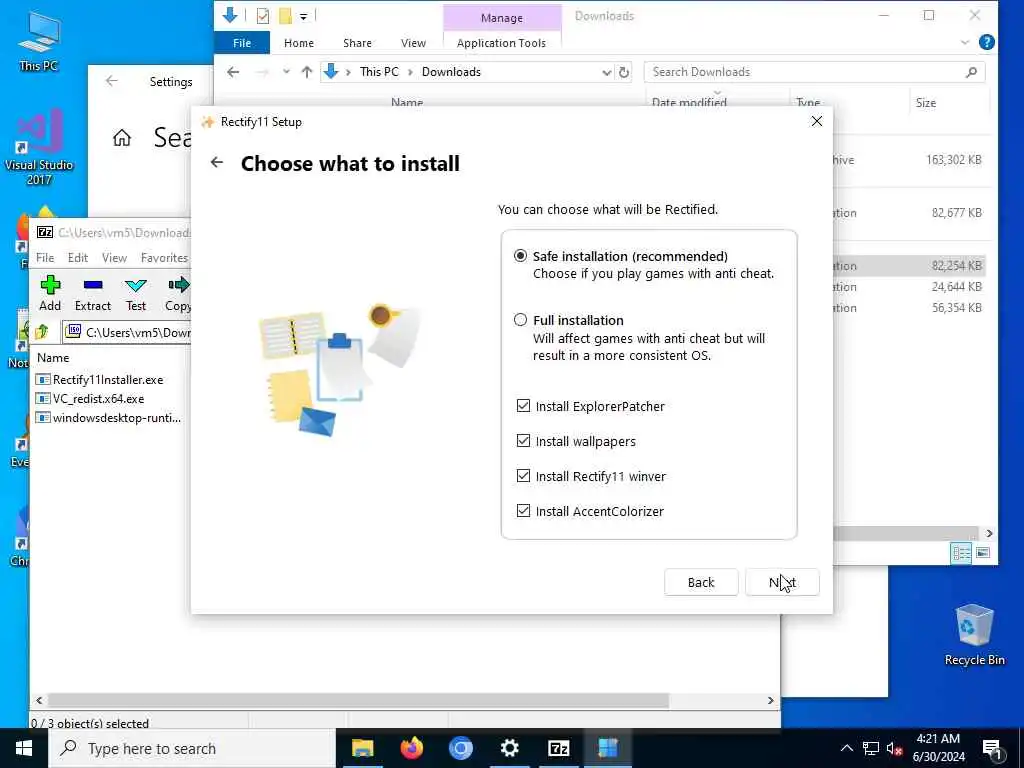The width and height of the screenshot is (1024, 768).
Task: Click Explorer up directory arrow
Action: 307,72
